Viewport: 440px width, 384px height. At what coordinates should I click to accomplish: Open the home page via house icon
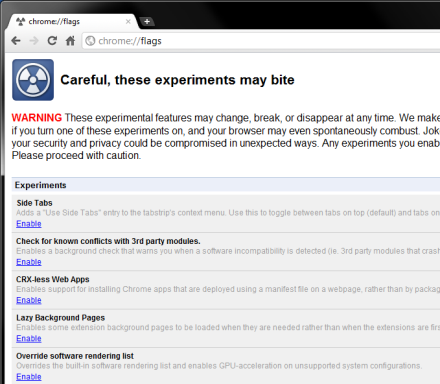[70, 41]
